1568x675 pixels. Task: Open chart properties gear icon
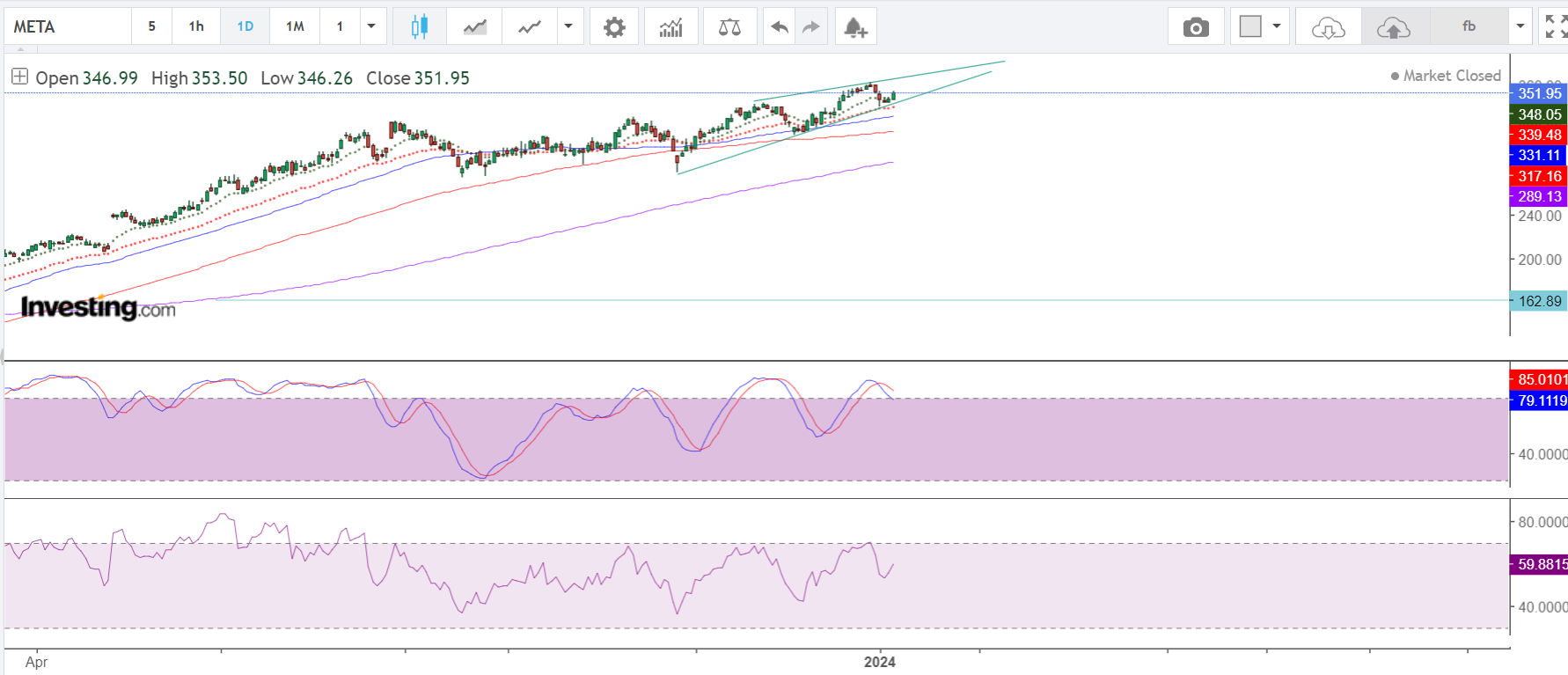tap(614, 26)
